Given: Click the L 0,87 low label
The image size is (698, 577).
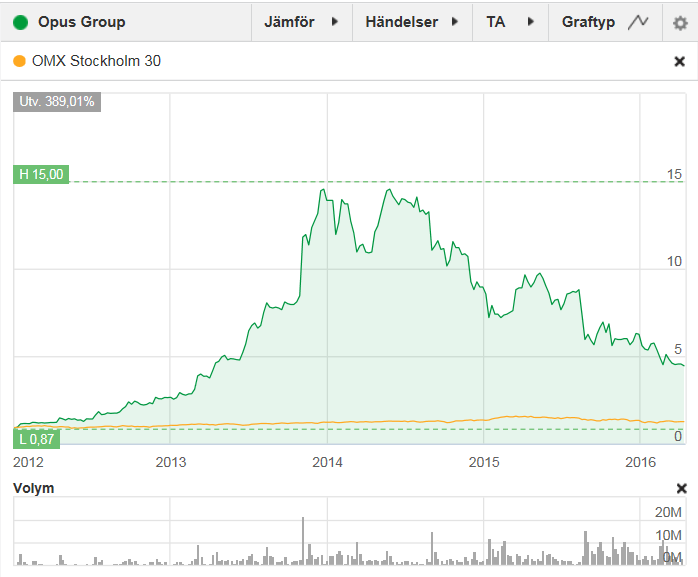Looking at the screenshot, I should point(37,439).
